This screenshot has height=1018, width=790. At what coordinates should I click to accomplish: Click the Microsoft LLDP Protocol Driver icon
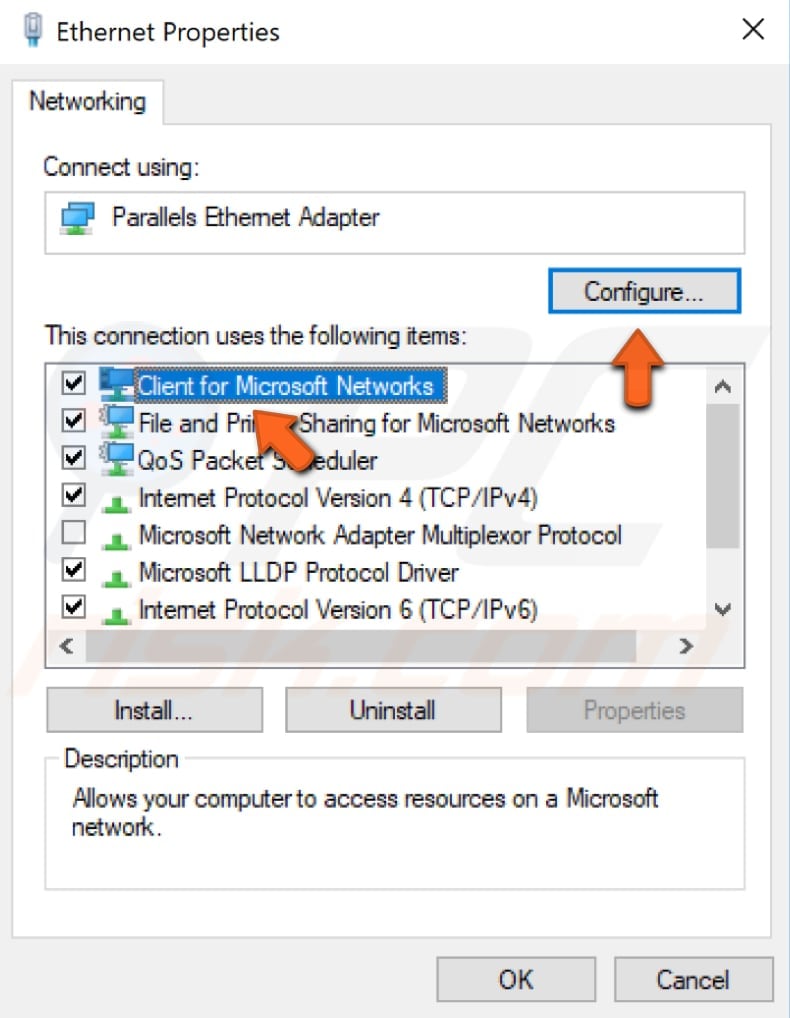(x=115, y=572)
